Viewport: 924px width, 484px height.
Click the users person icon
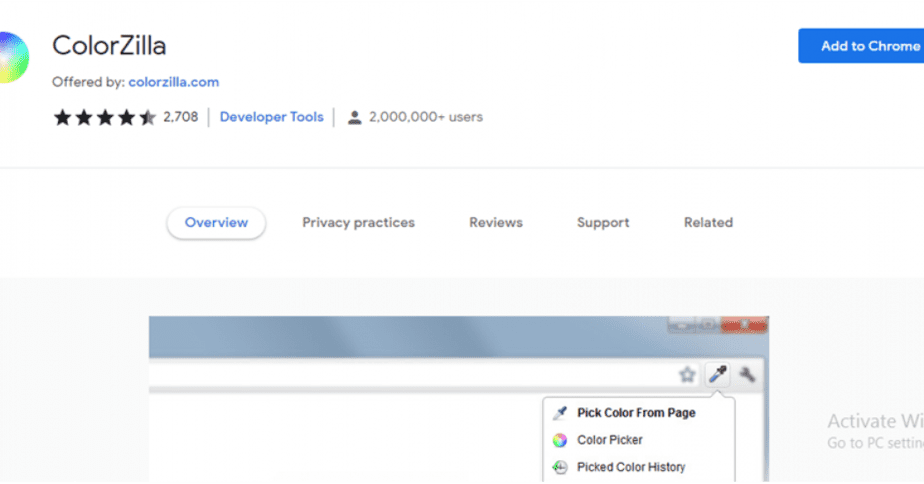tap(354, 117)
